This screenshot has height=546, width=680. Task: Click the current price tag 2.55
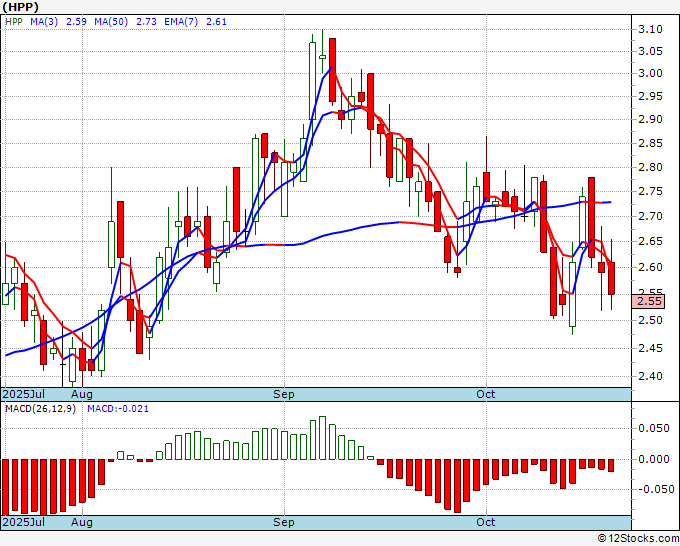tap(648, 301)
